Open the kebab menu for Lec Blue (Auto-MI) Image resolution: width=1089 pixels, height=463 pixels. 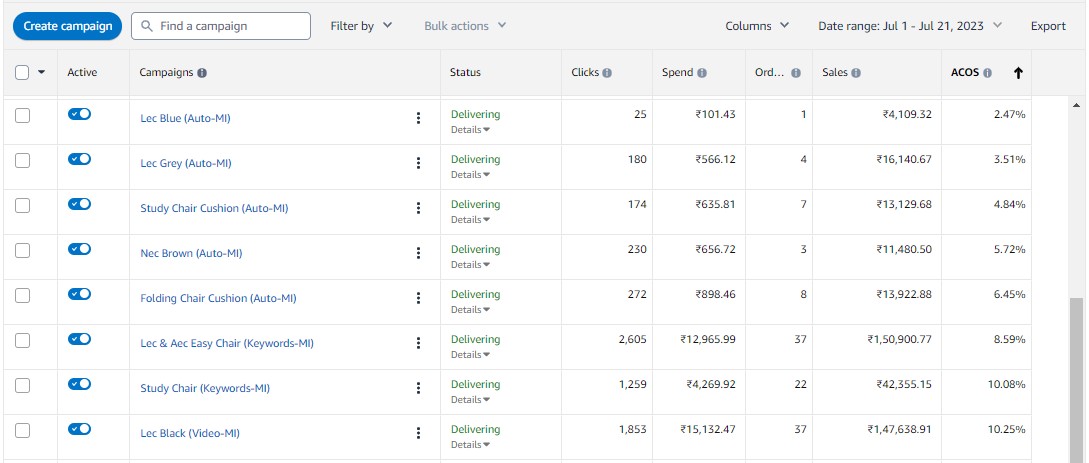pos(418,118)
